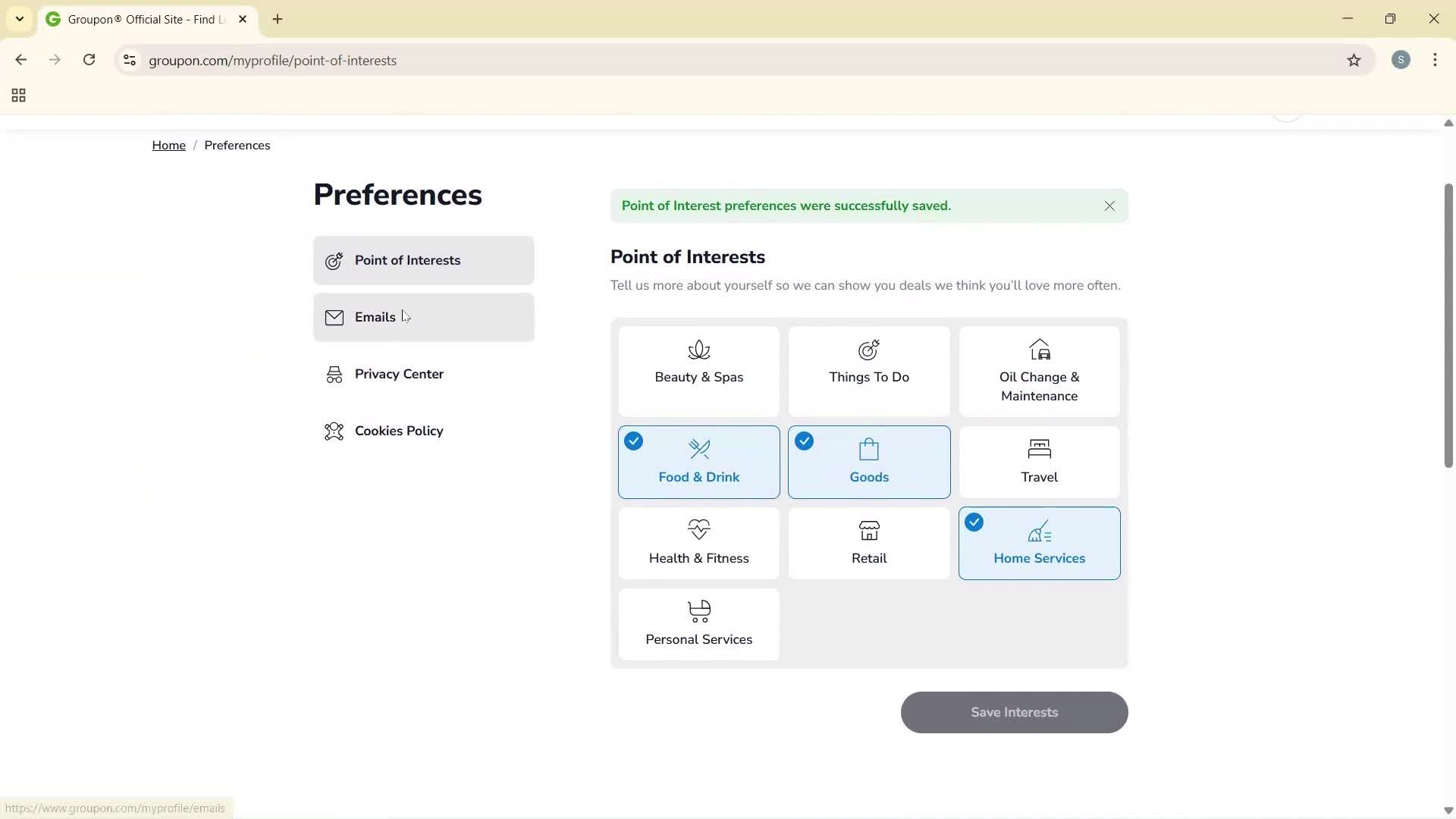
Task: Unselect the Home Services interest
Action: (x=1039, y=543)
